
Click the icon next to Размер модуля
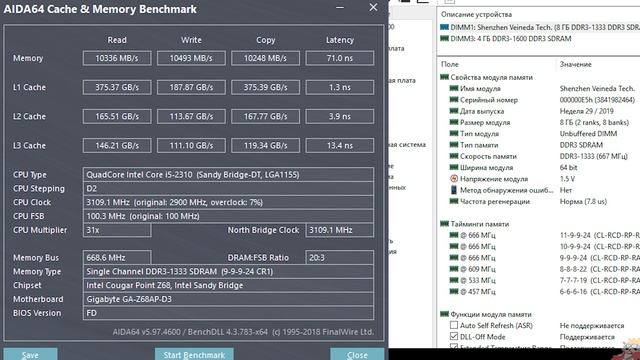(x=454, y=122)
